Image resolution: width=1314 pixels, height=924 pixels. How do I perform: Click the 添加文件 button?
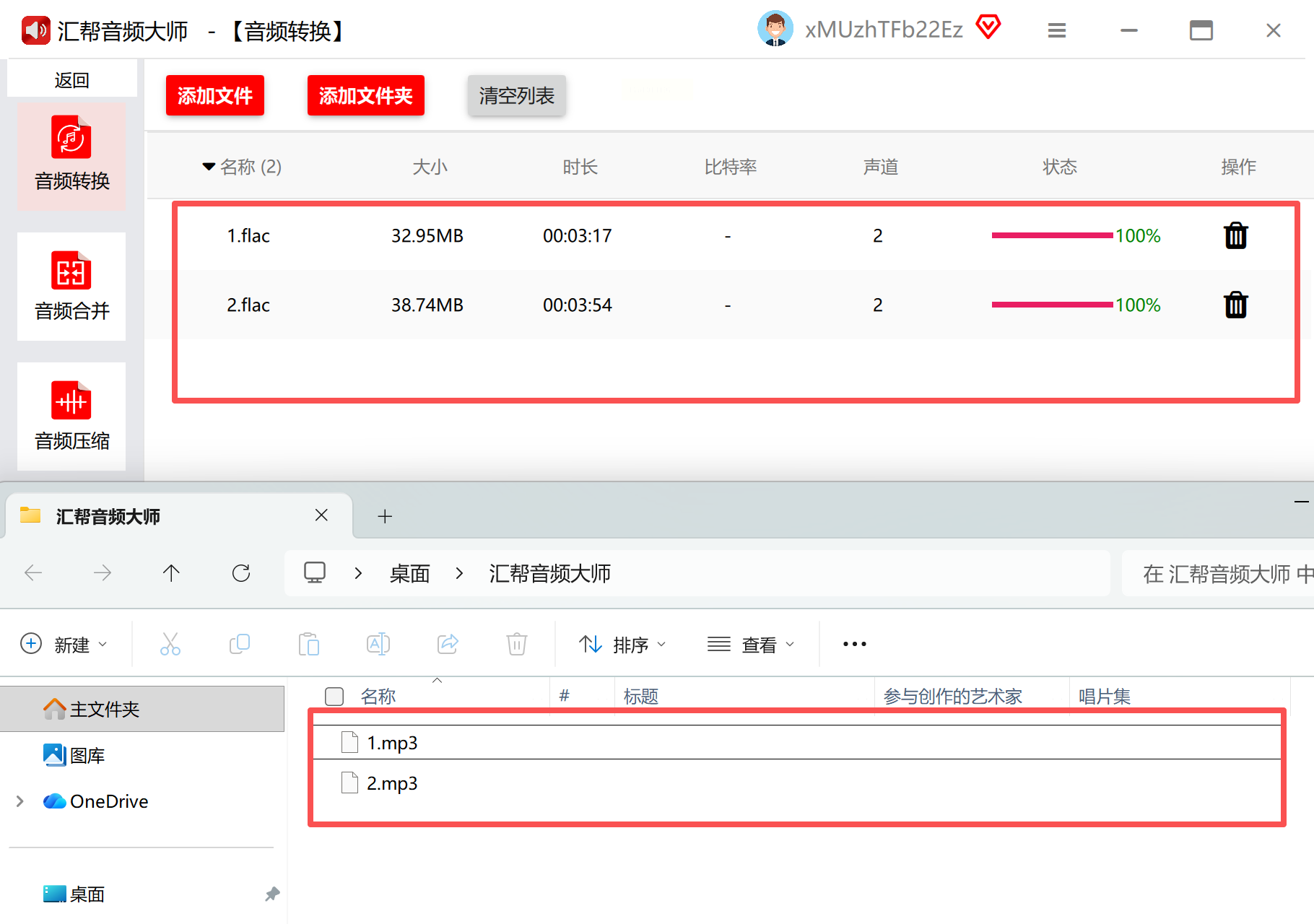[215, 95]
